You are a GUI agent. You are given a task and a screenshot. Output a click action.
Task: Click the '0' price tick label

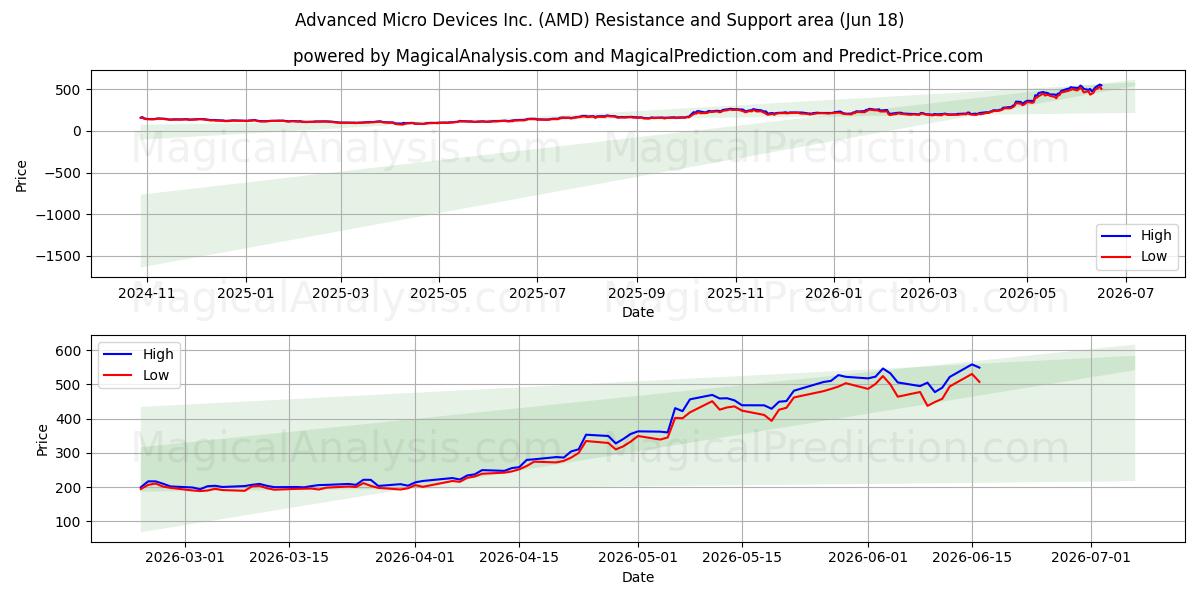coord(79,131)
